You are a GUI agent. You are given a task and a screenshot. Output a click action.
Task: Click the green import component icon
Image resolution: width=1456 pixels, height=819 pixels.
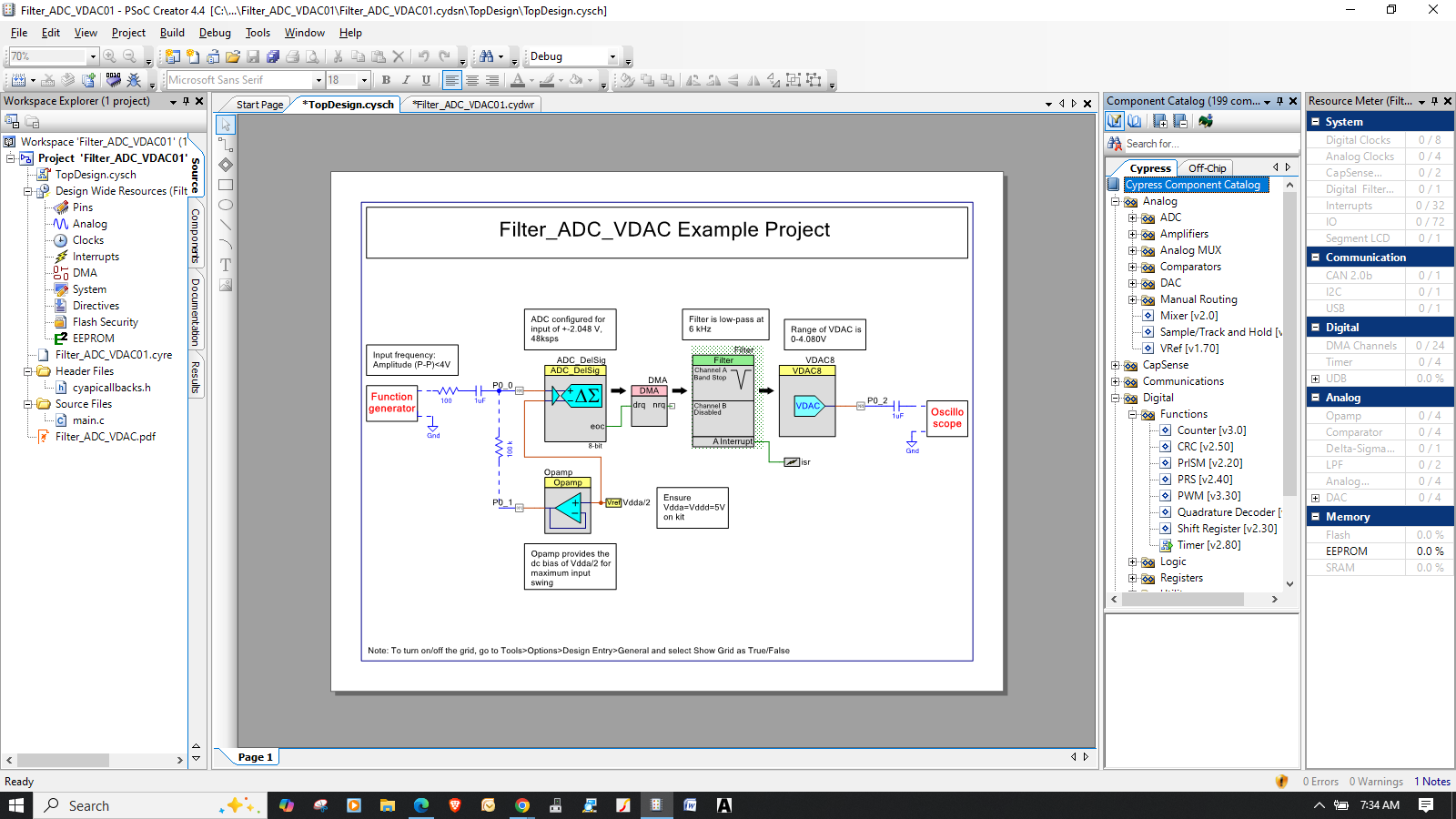click(1206, 121)
